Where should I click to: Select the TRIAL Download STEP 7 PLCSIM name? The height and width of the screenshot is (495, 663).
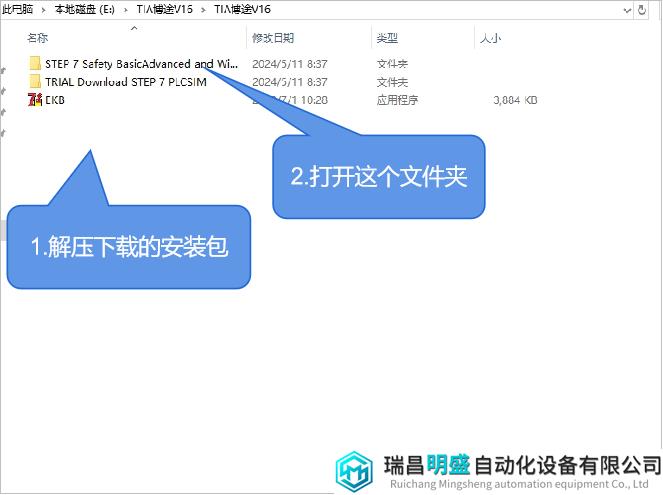click(x=126, y=82)
